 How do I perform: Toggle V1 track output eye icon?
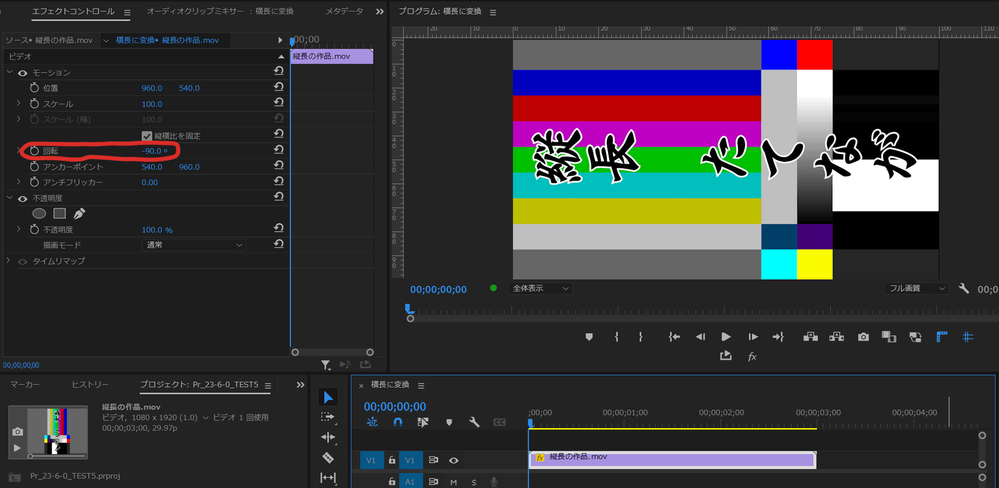[x=454, y=460]
